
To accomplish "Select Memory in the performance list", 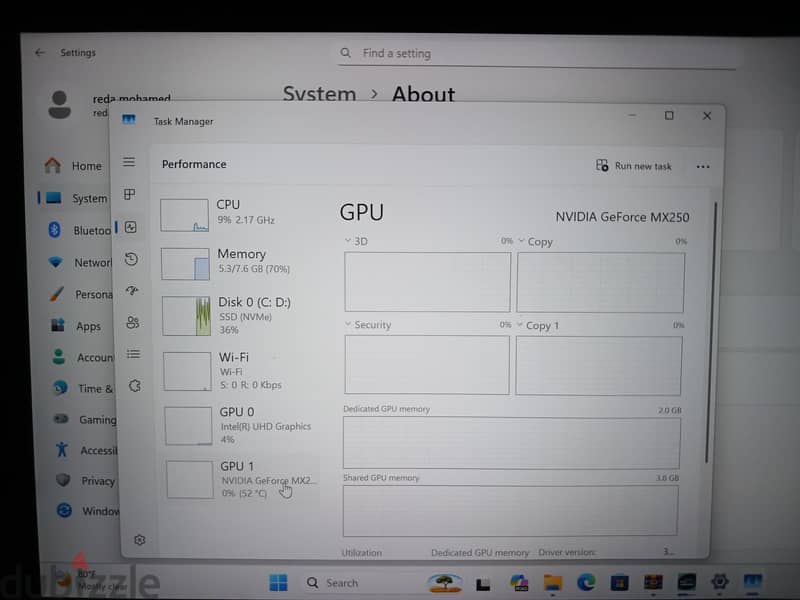I will point(238,263).
